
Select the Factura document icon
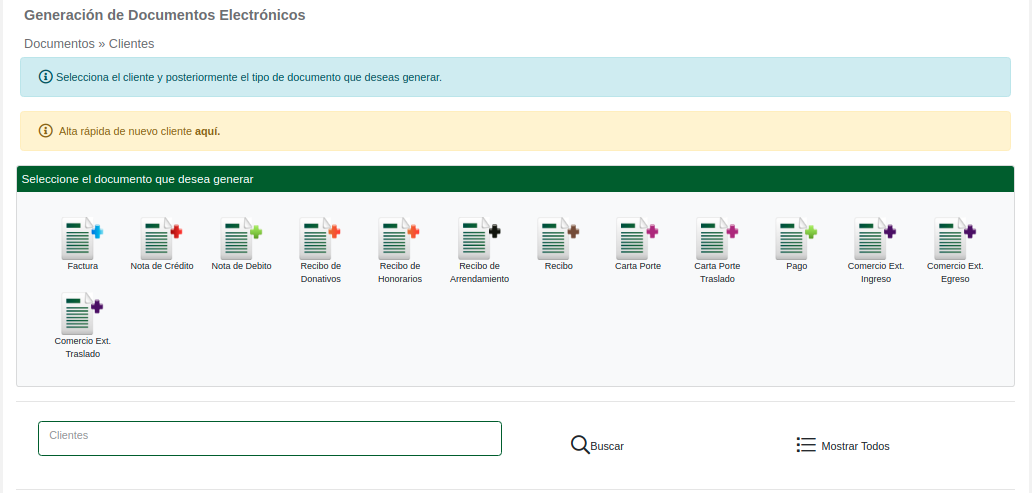[82, 239]
